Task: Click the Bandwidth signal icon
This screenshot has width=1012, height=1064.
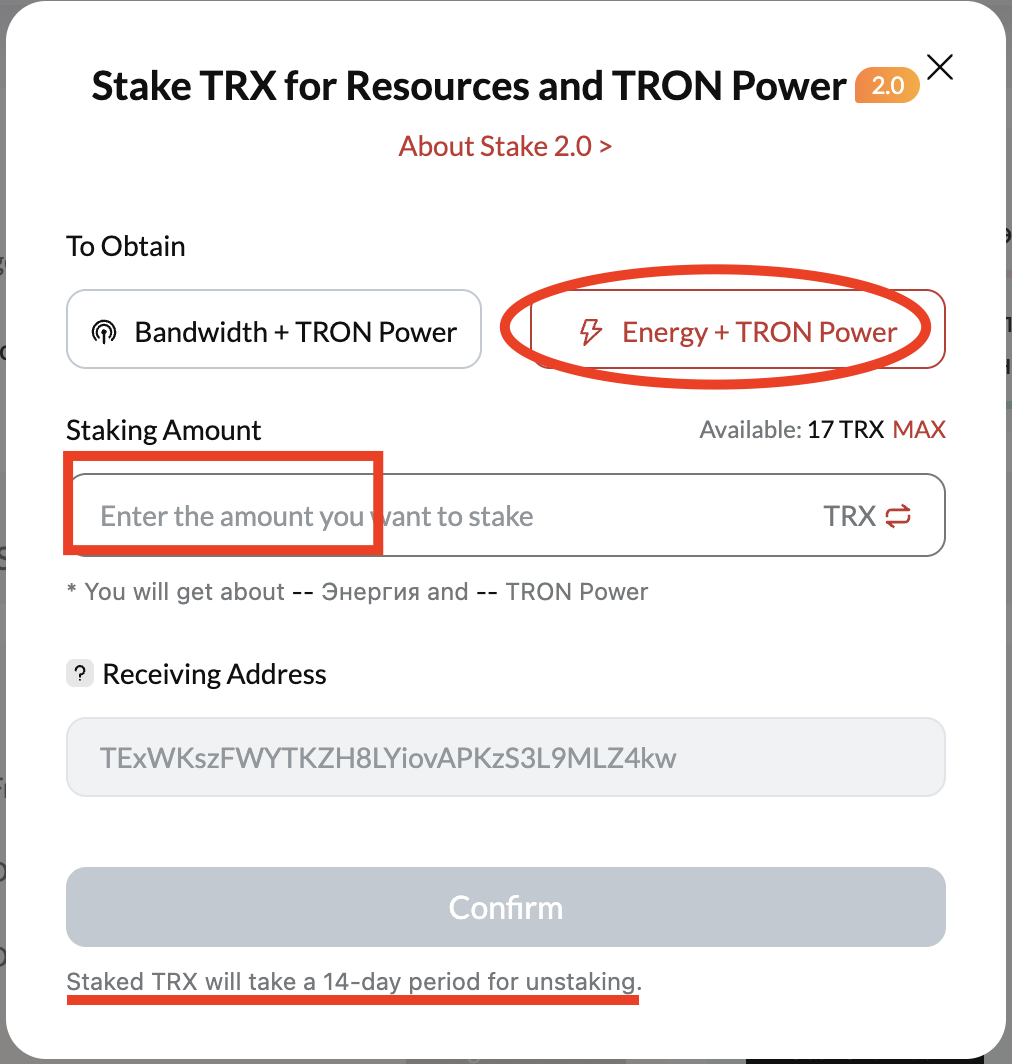Action: click(x=103, y=331)
